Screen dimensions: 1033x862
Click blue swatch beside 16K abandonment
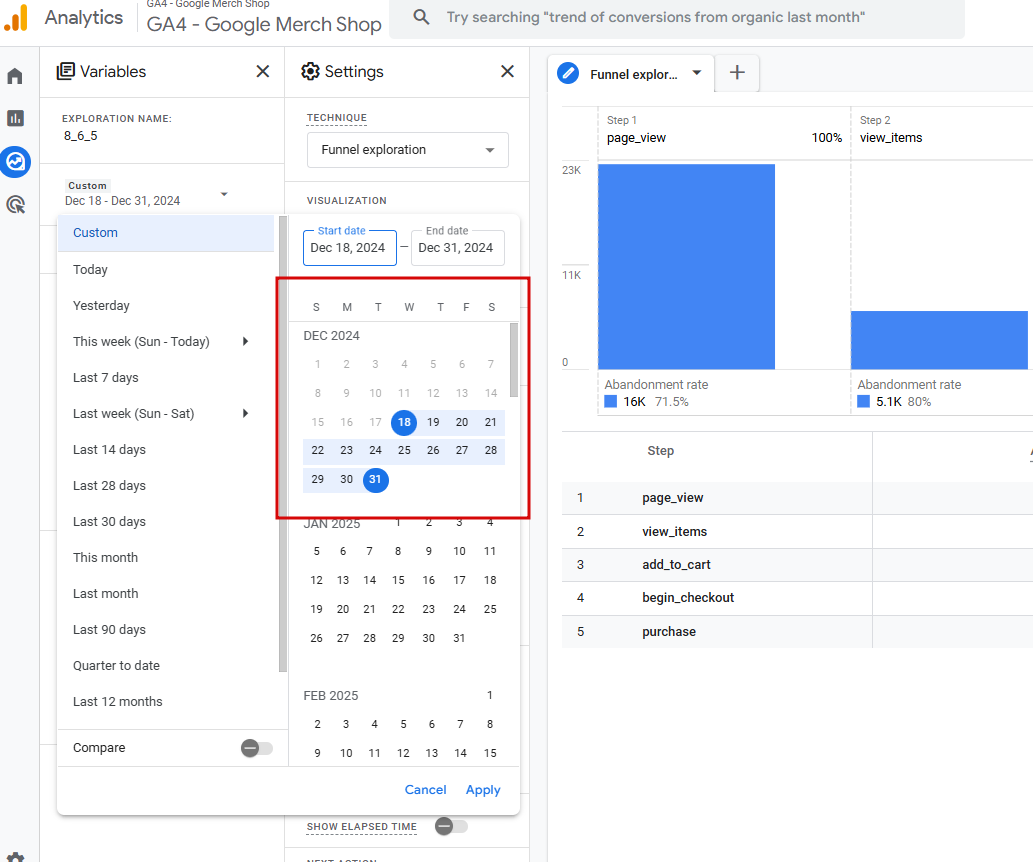(x=611, y=401)
